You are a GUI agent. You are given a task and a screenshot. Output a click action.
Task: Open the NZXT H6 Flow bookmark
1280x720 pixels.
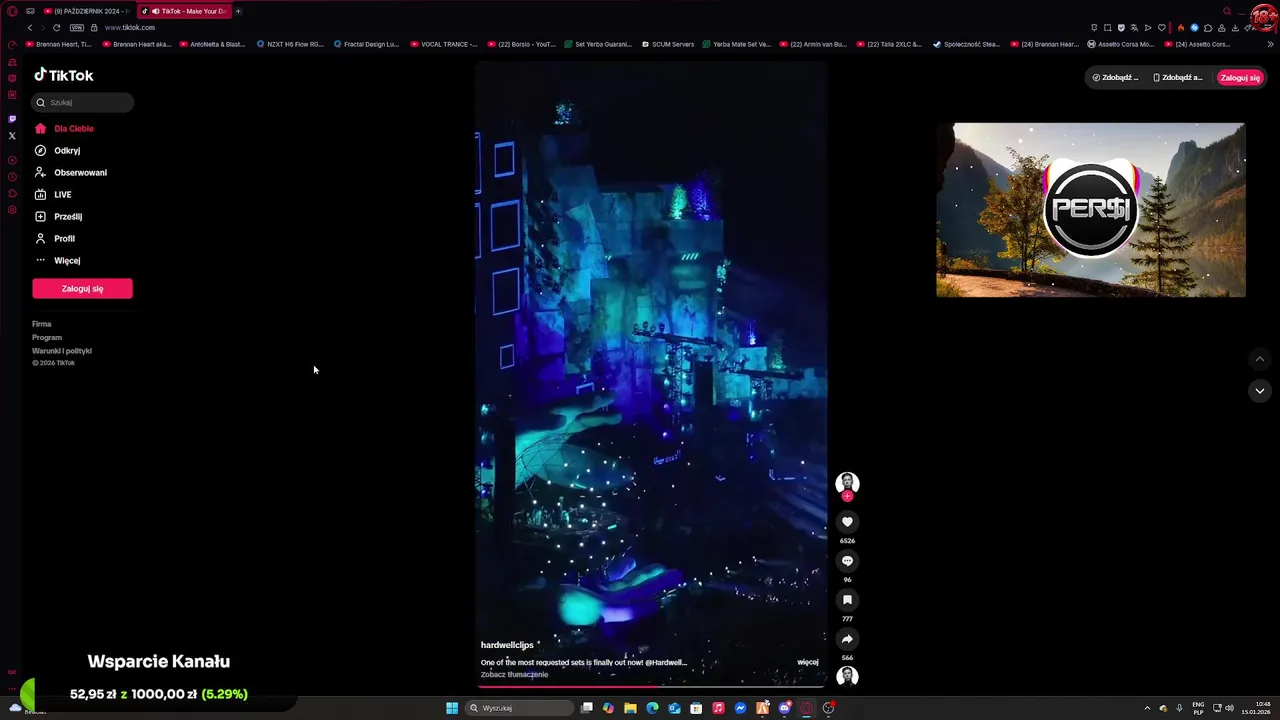(x=290, y=44)
